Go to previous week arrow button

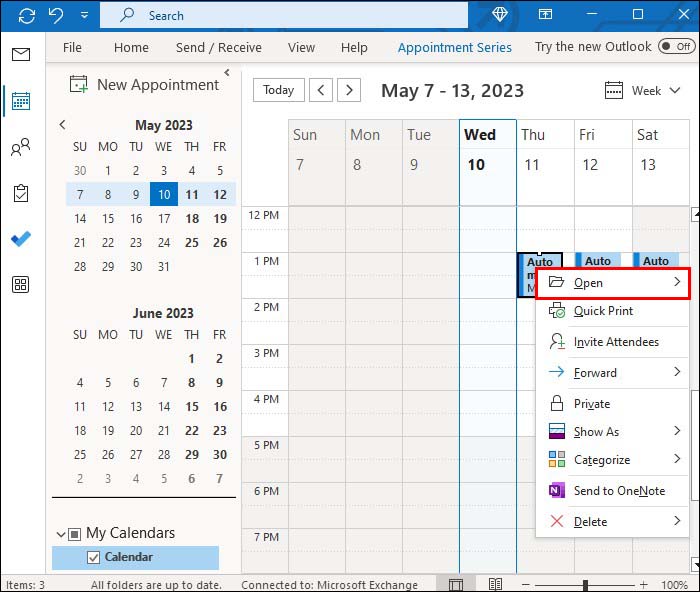(321, 90)
